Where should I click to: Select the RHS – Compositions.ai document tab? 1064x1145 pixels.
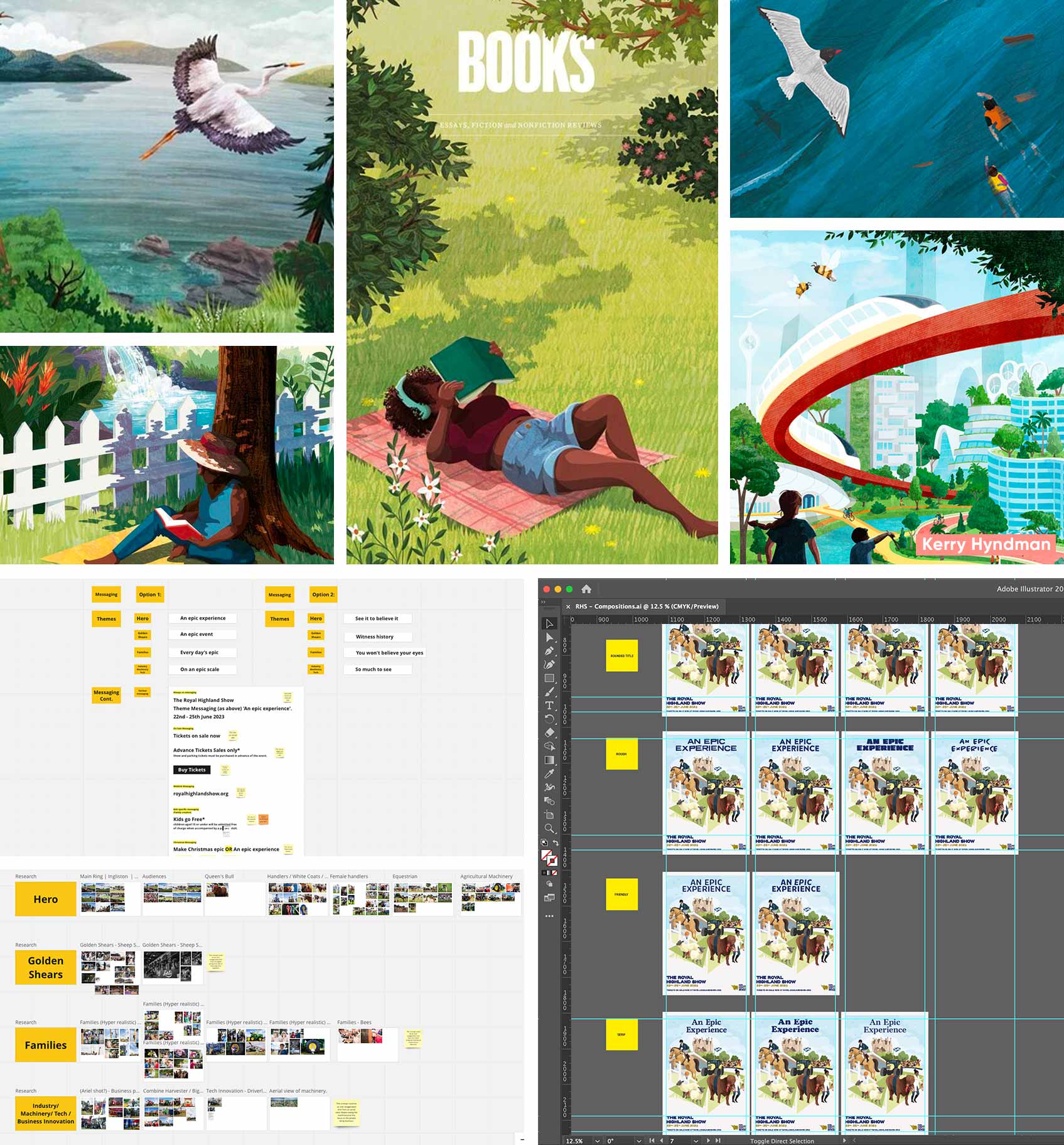[647, 606]
